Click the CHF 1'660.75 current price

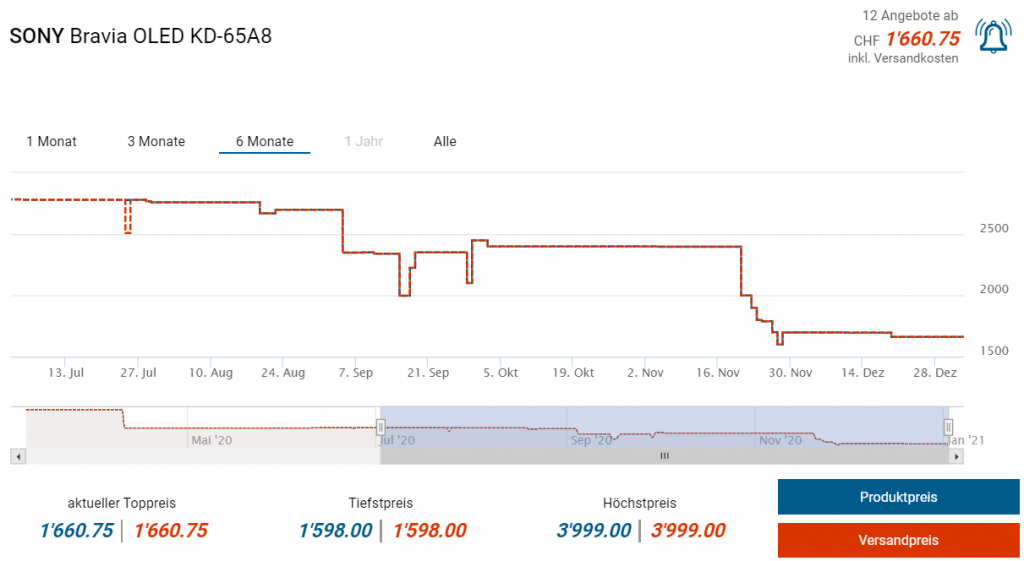click(921, 39)
